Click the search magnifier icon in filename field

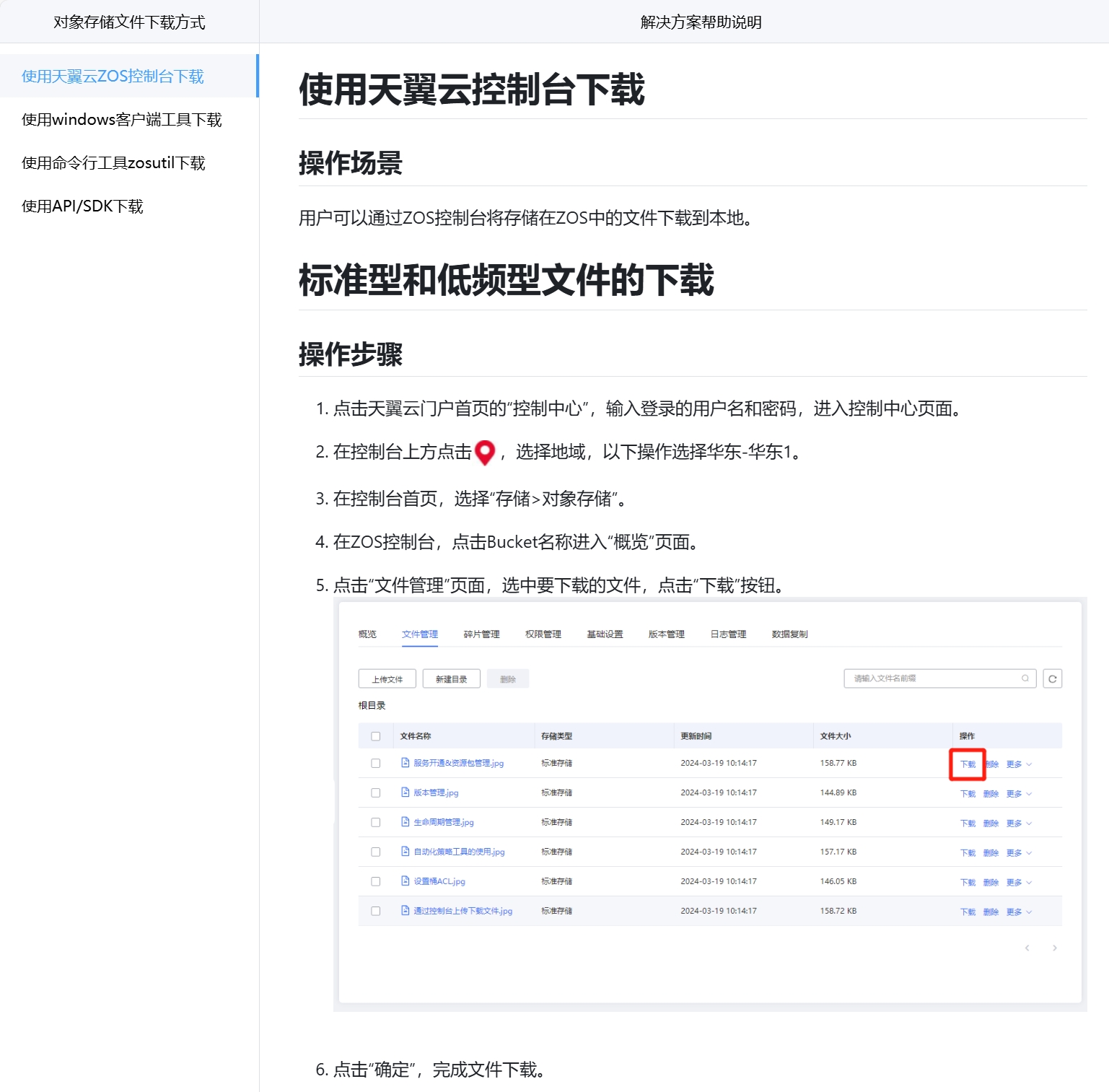(1025, 678)
